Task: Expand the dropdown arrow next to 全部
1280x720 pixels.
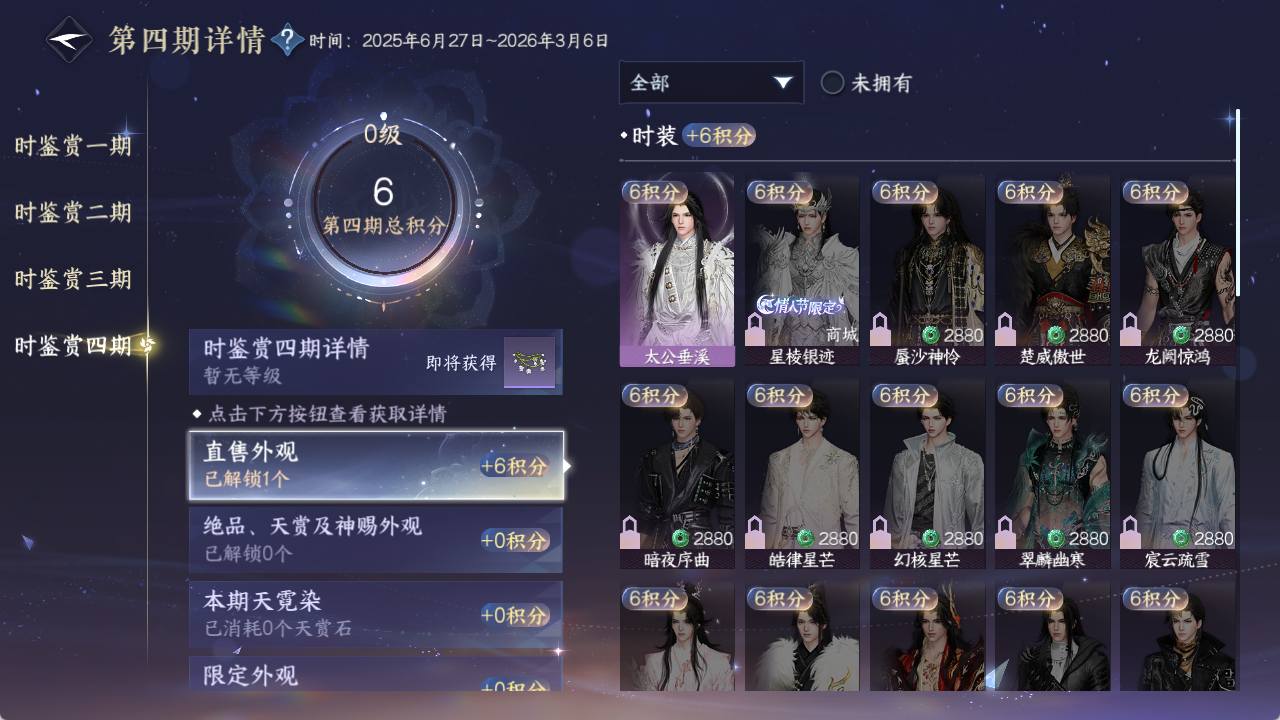Action: 783,82
